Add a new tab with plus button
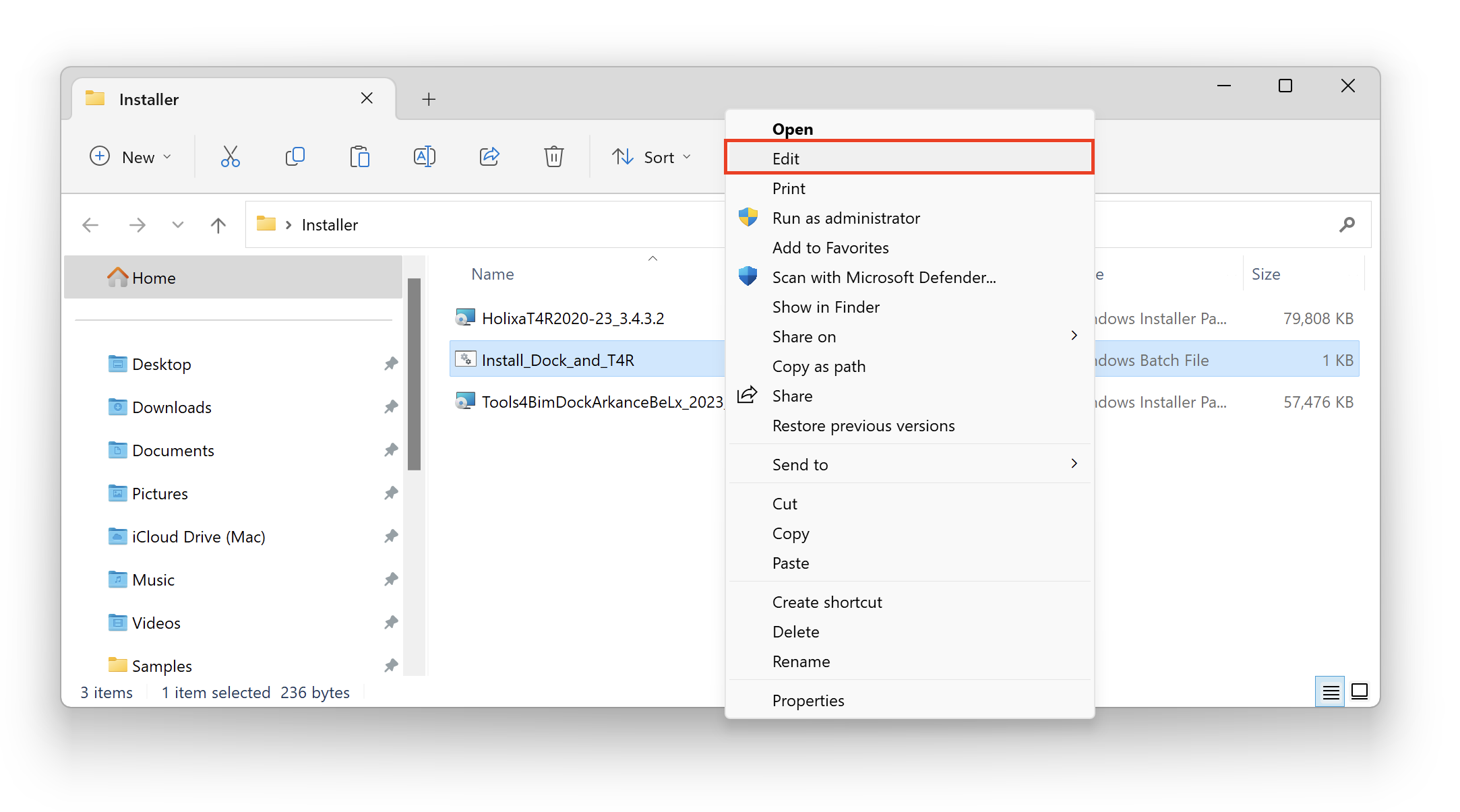This screenshot has width=1460, height=812. (429, 99)
